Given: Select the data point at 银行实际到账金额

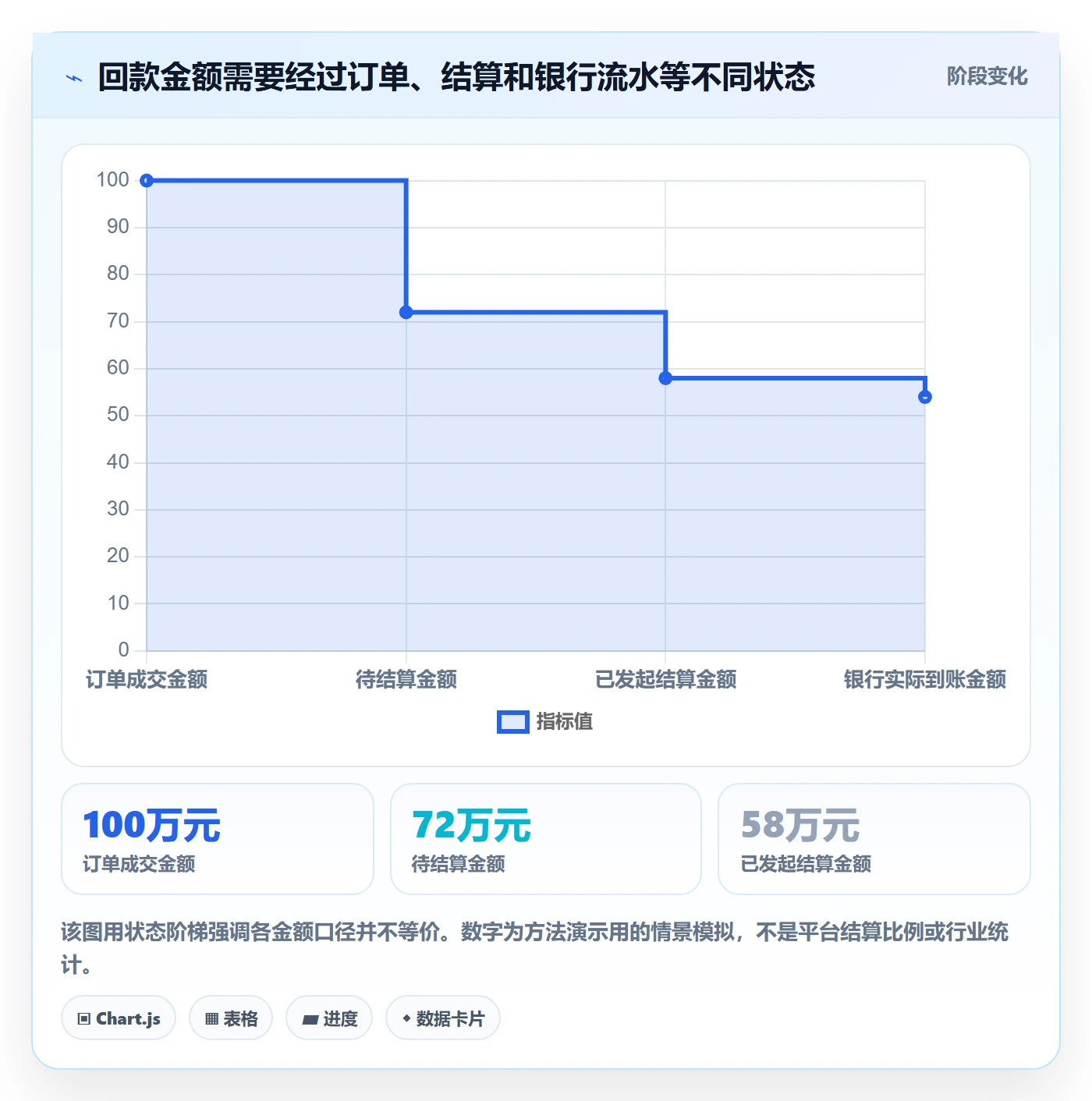Looking at the screenshot, I should [x=924, y=397].
